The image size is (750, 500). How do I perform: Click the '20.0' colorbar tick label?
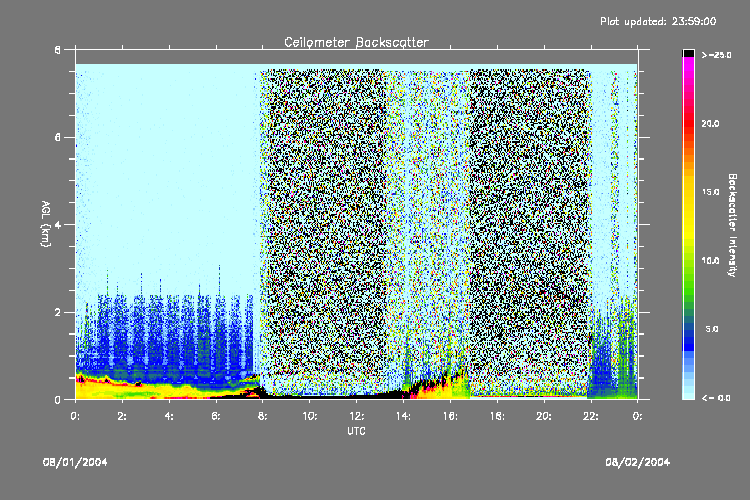pos(710,123)
